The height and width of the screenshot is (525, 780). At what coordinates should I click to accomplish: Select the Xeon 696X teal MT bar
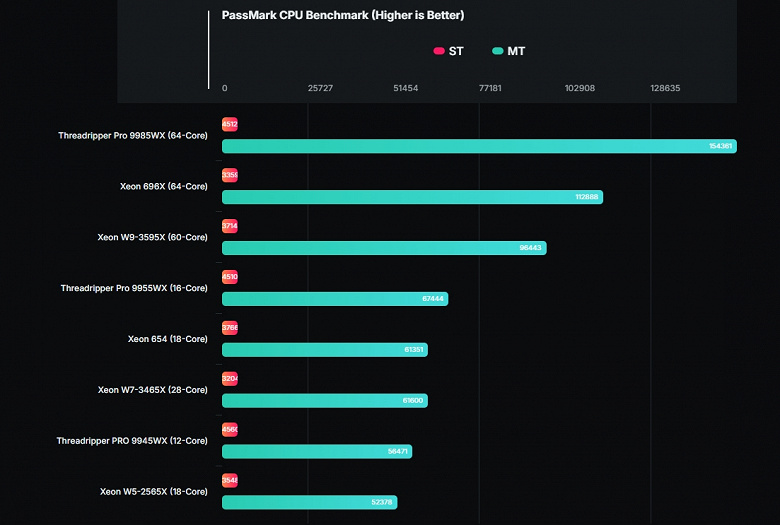[x=412, y=197]
